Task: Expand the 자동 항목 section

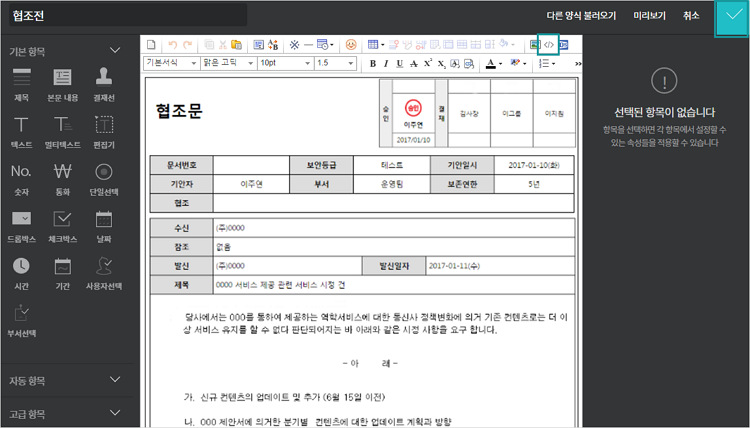Action: (x=115, y=380)
